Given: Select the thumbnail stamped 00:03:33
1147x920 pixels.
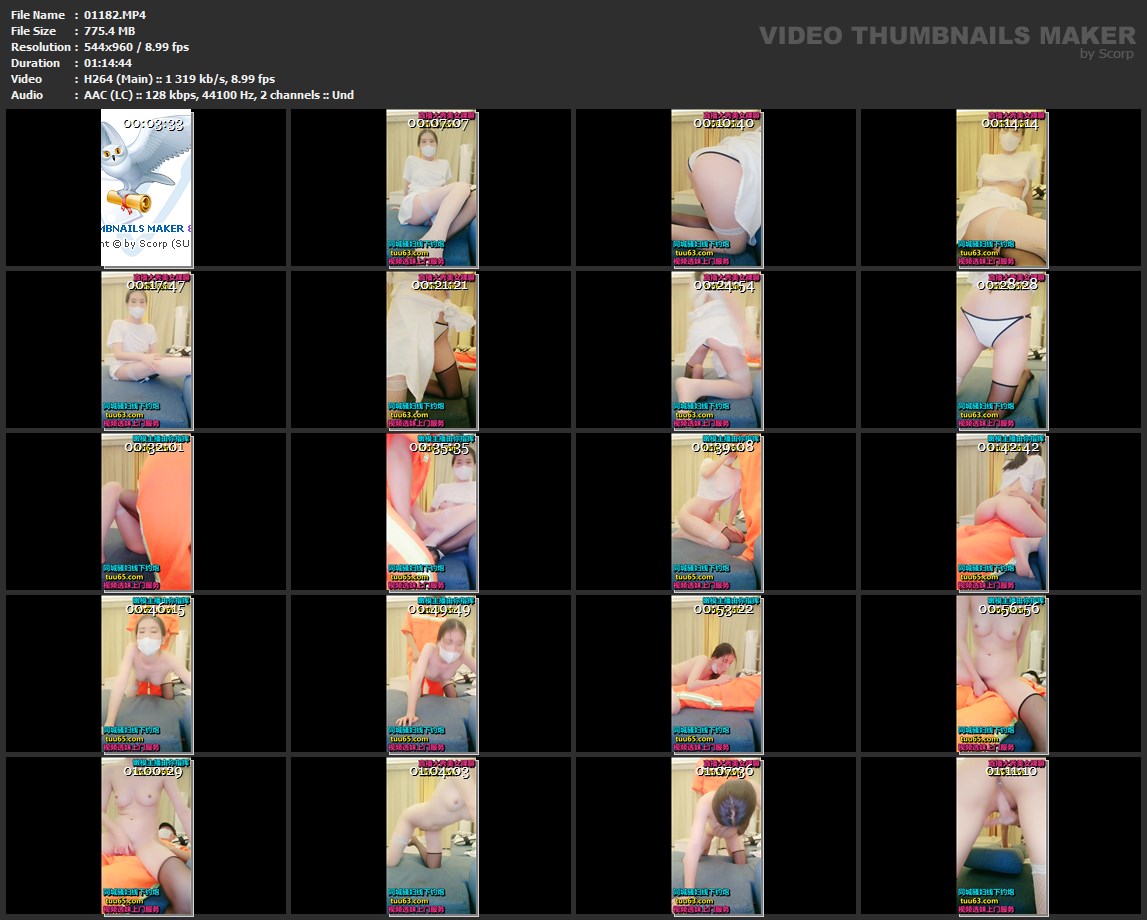Looking at the screenshot, I should pyautogui.click(x=146, y=188).
